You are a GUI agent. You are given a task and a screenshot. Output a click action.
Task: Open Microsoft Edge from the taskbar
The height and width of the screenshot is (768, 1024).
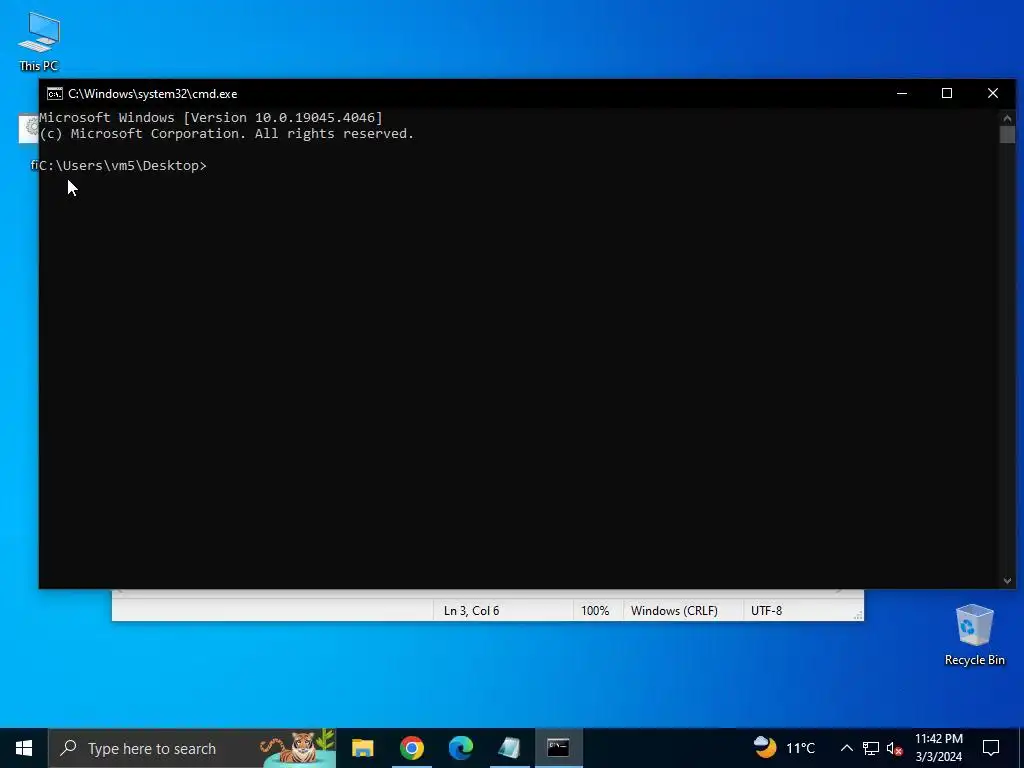[460, 748]
